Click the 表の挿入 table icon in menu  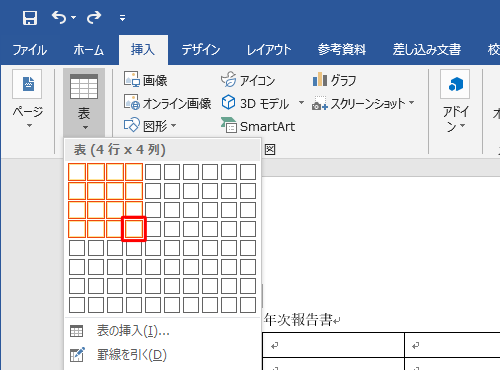coord(76,331)
